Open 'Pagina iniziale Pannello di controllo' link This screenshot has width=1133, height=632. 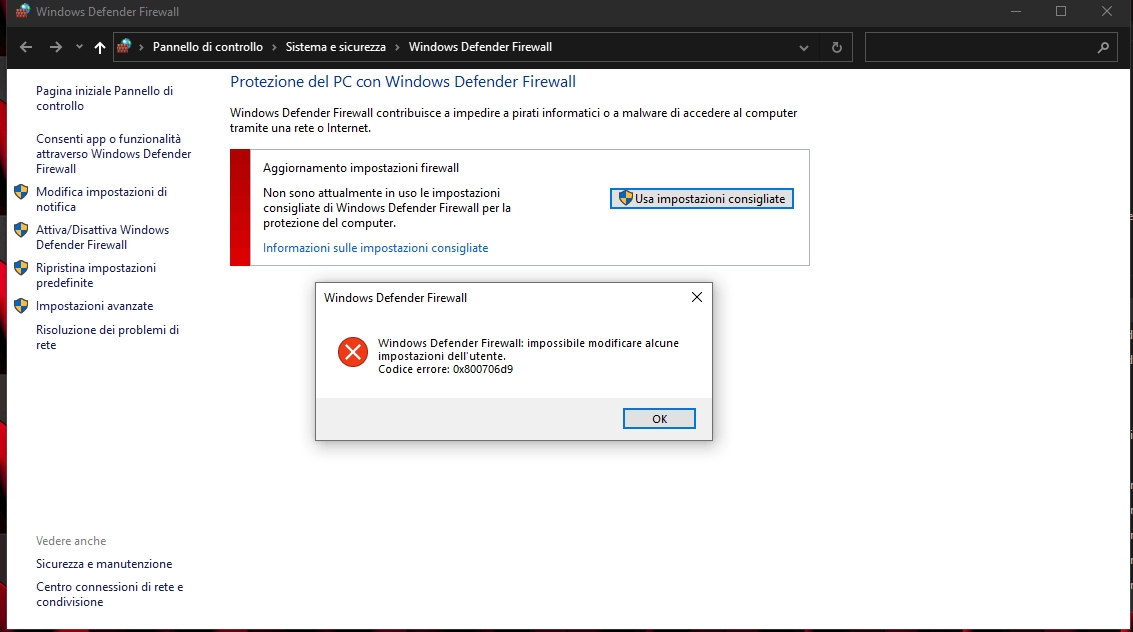pyautogui.click(x=105, y=98)
